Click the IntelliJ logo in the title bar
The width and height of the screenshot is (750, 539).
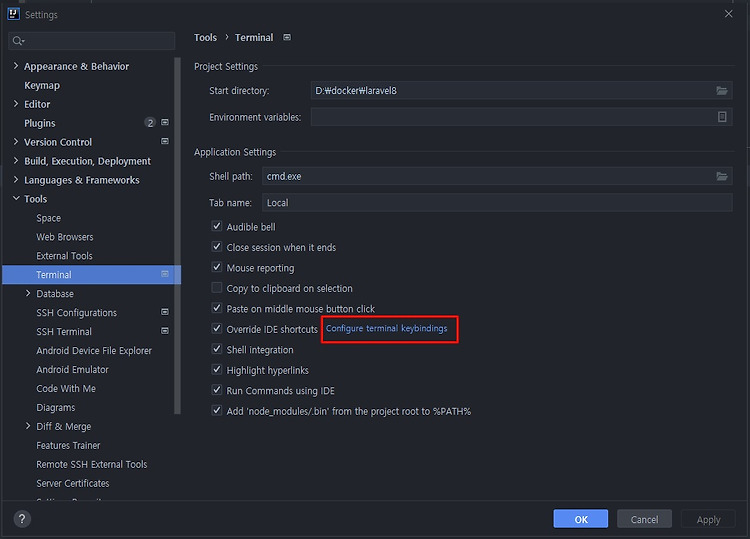(13, 14)
